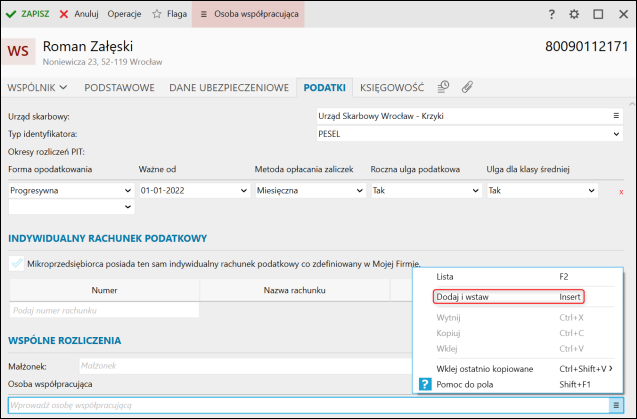Delete the PIT period row with red x

click(x=621, y=190)
